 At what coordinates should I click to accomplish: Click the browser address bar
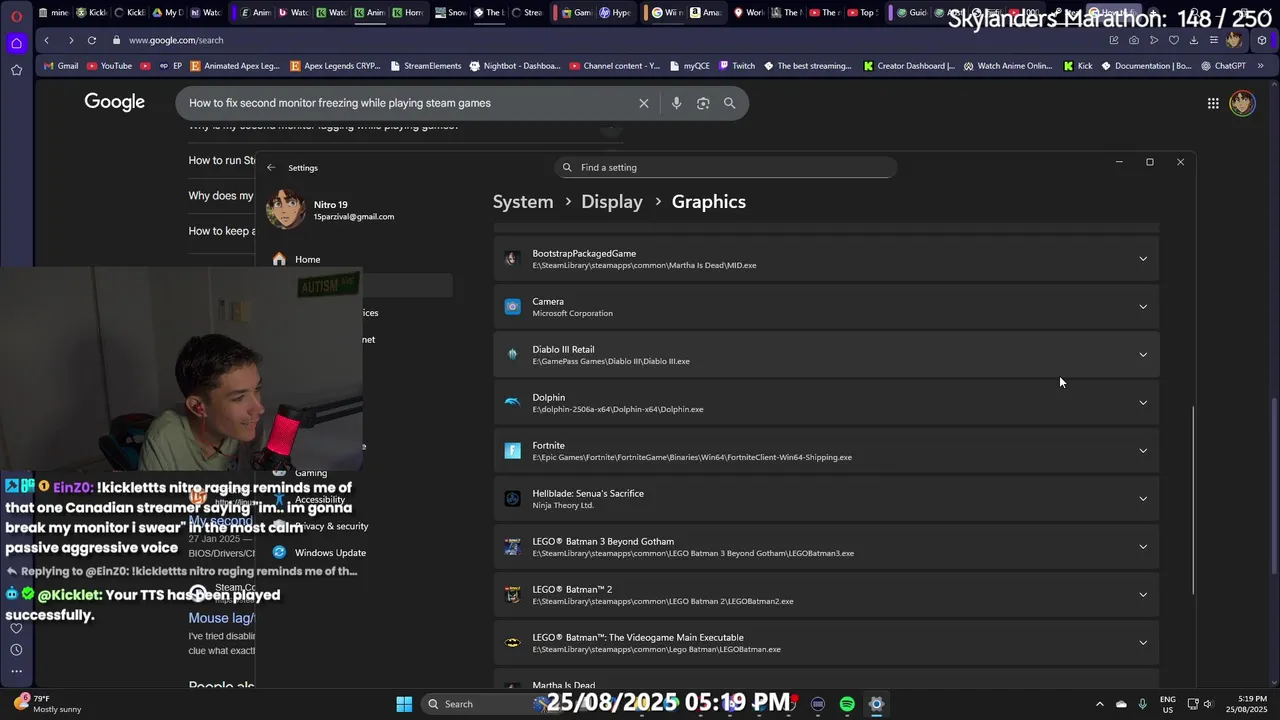click(x=600, y=40)
